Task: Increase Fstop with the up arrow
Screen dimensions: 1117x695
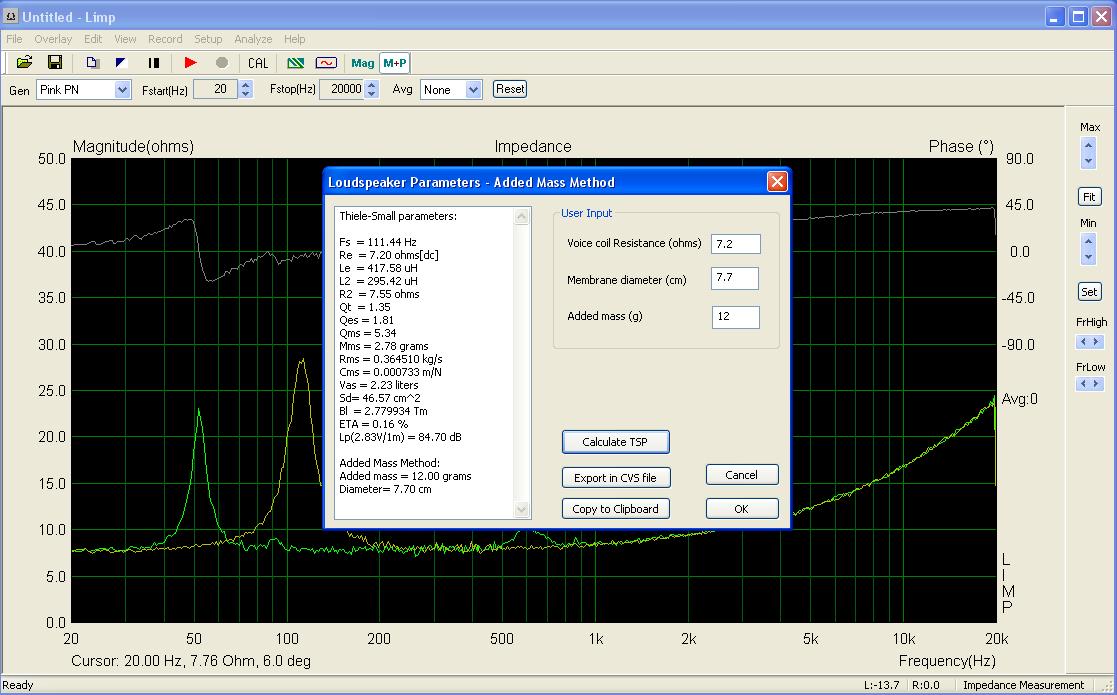Action: coord(371,85)
